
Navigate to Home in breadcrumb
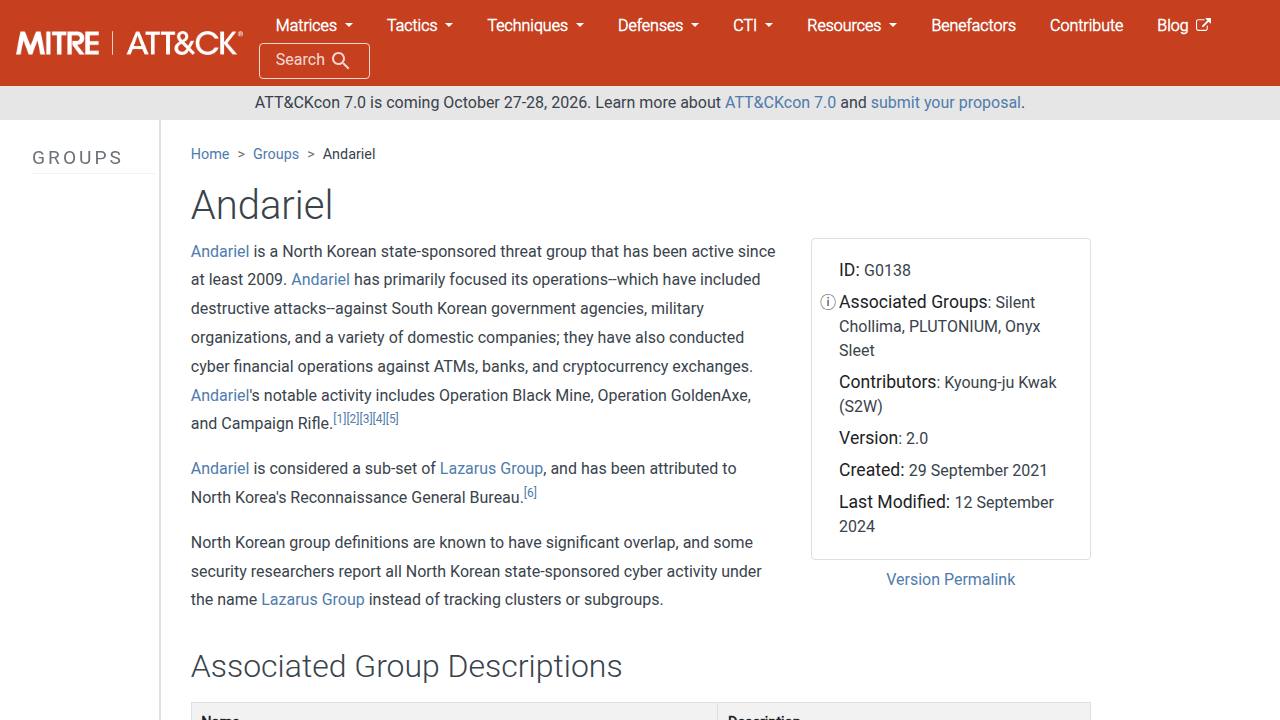point(210,154)
